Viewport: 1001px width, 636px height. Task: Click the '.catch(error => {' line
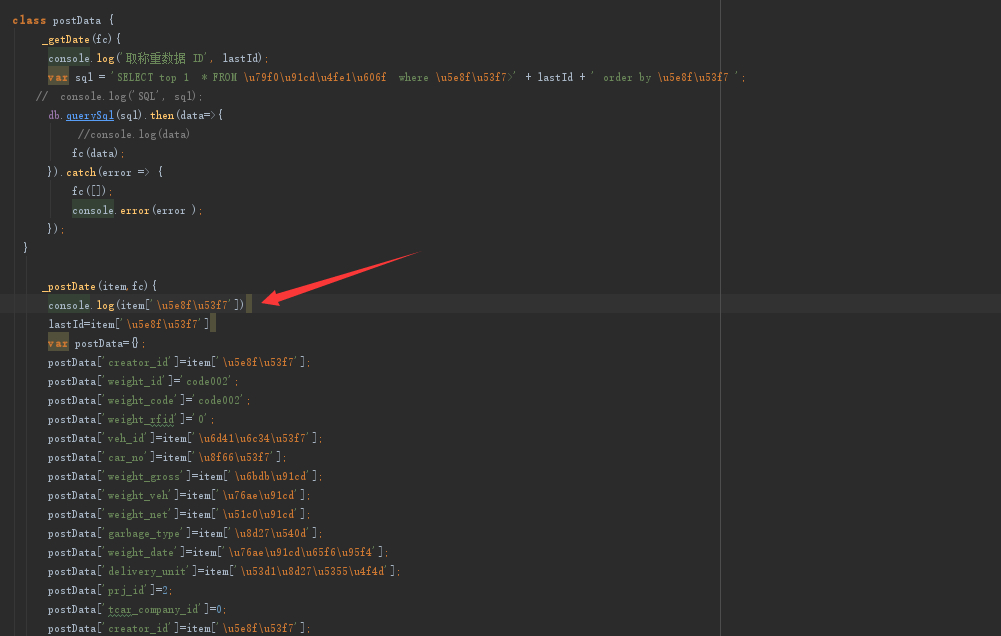(x=105, y=172)
